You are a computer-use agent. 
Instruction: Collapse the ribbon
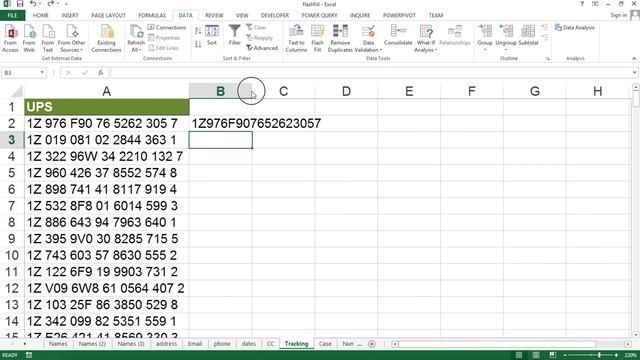pos(634,59)
